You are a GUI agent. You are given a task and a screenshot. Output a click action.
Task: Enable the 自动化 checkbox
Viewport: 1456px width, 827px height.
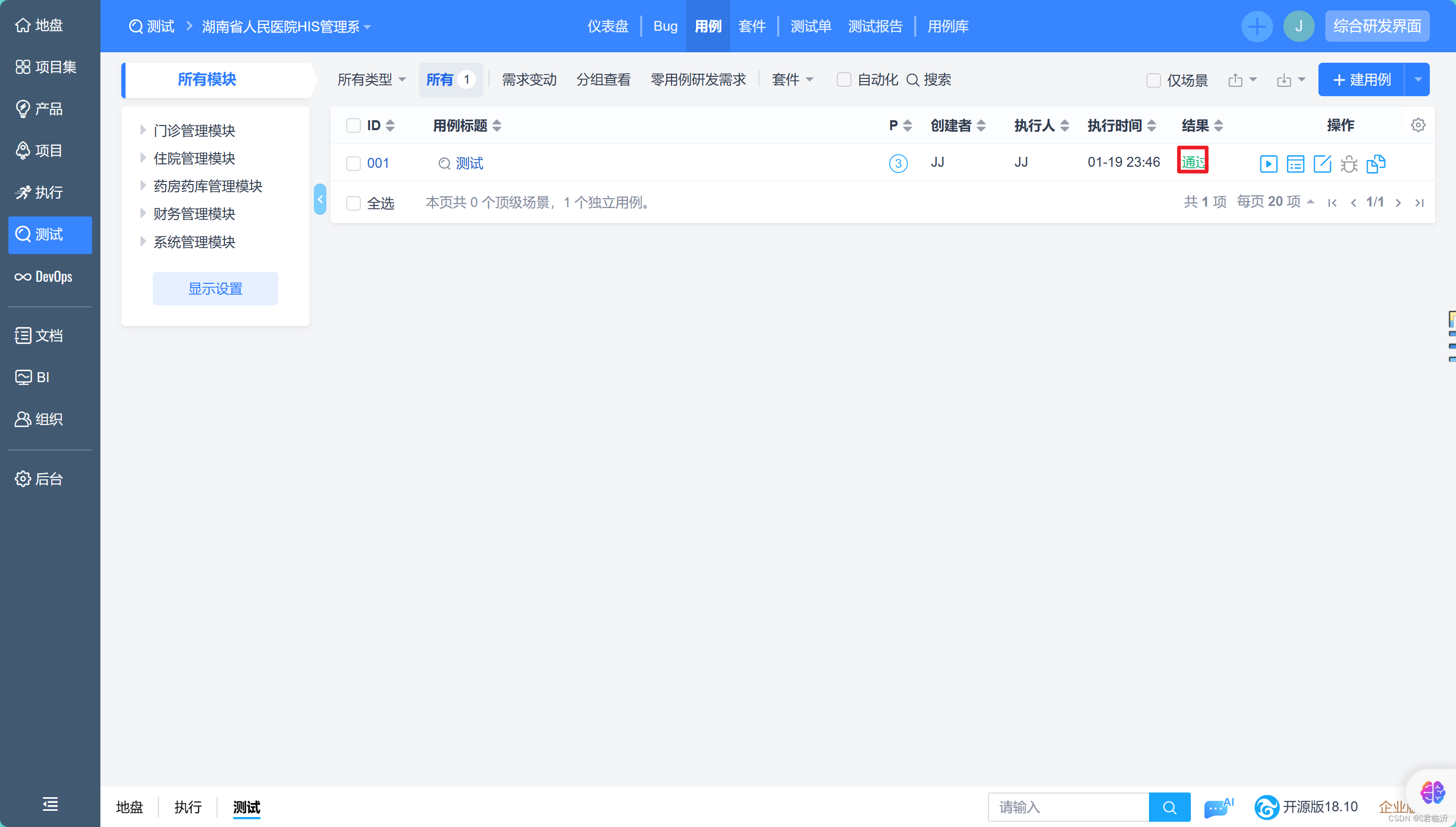tap(844, 79)
